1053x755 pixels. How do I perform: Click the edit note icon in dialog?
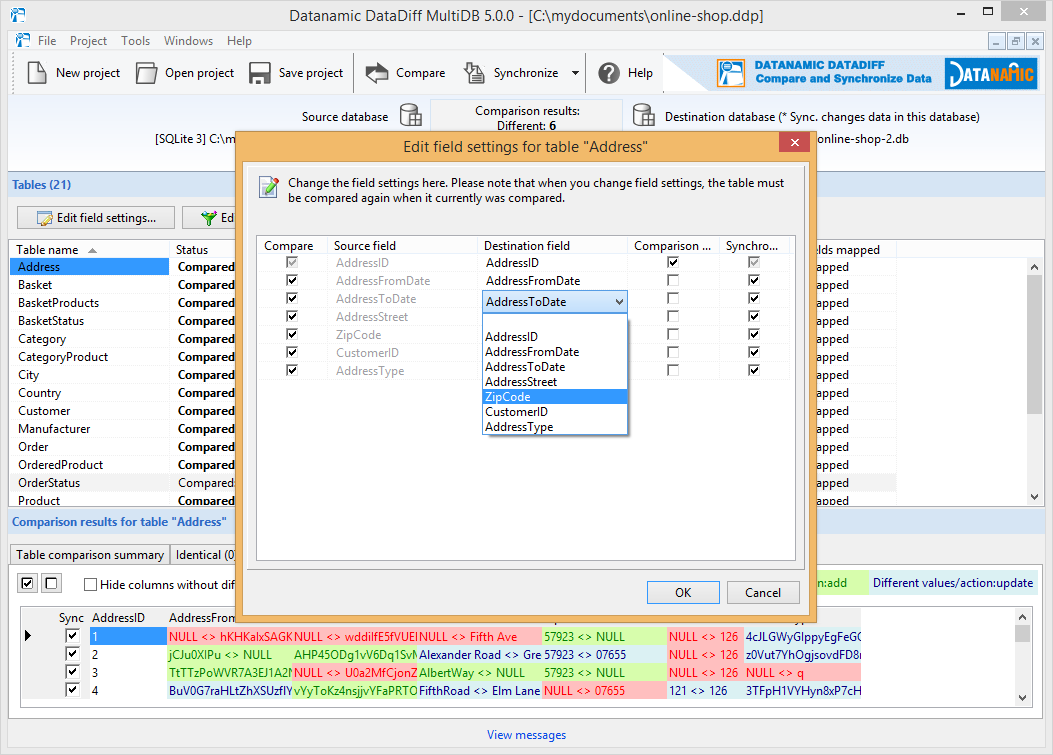[269, 187]
